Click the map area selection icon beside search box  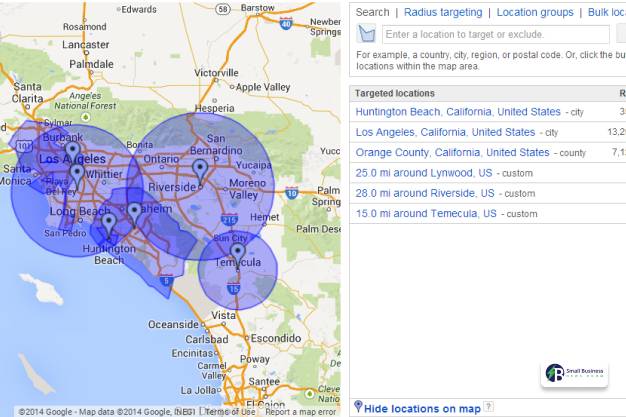[366, 34]
